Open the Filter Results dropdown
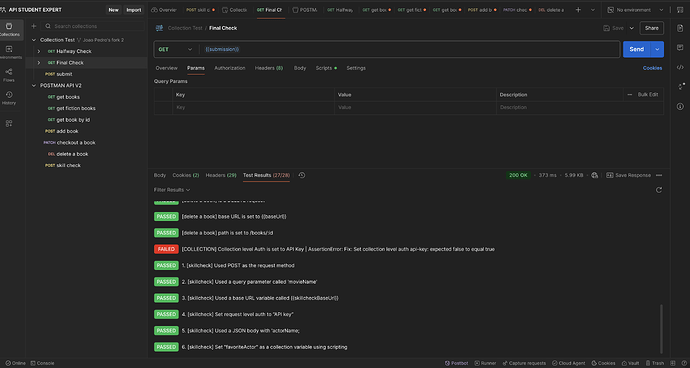690x368 pixels. coord(172,190)
